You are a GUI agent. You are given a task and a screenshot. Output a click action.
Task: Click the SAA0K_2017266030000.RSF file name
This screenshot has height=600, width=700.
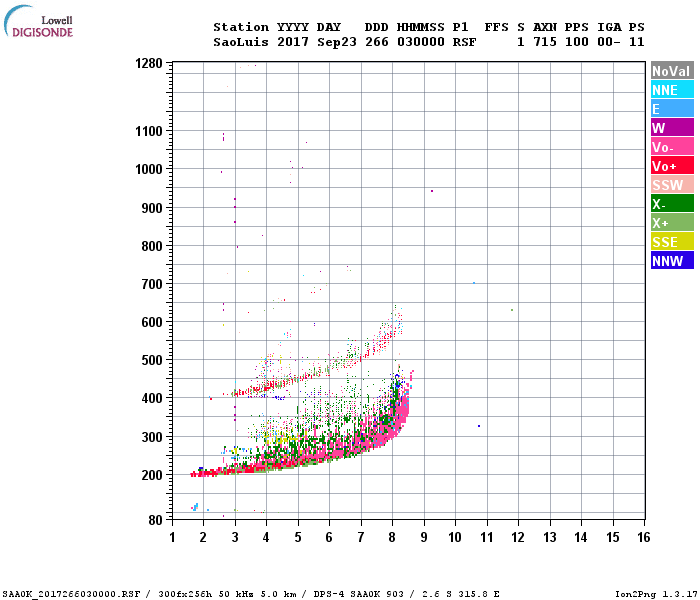point(71,594)
